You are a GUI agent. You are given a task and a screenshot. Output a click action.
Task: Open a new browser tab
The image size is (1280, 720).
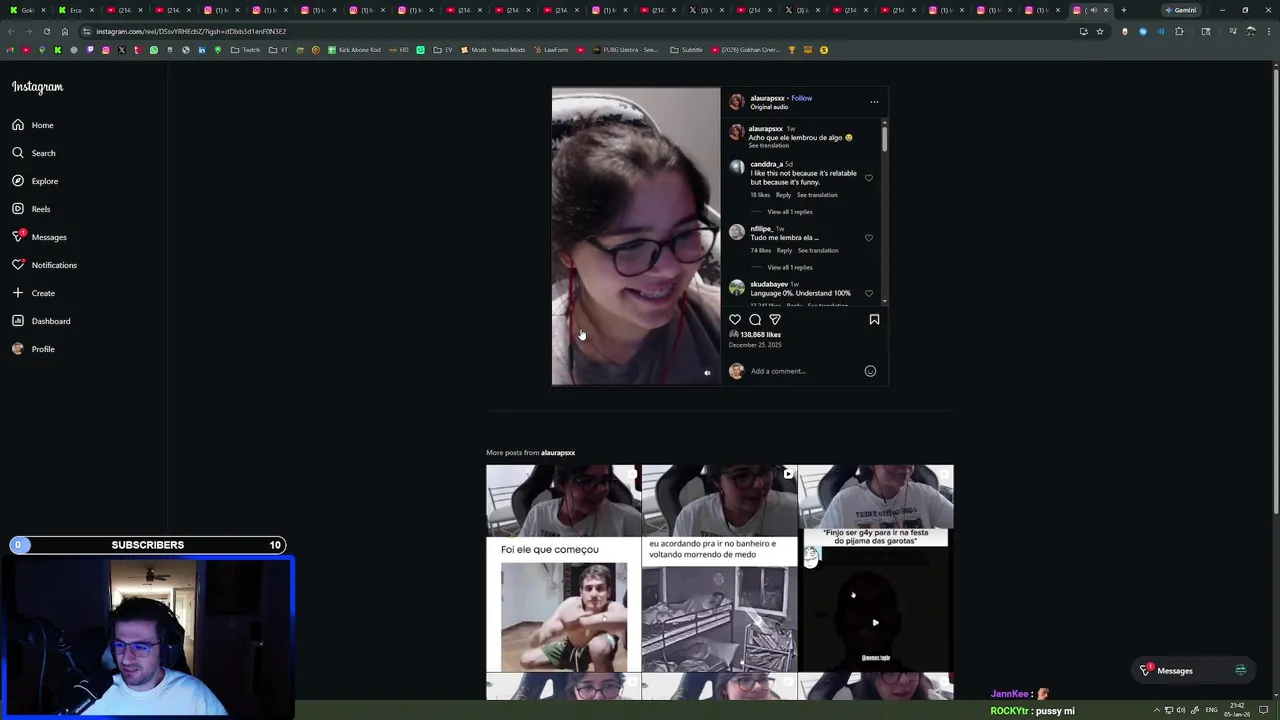(x=1123, y=10)
